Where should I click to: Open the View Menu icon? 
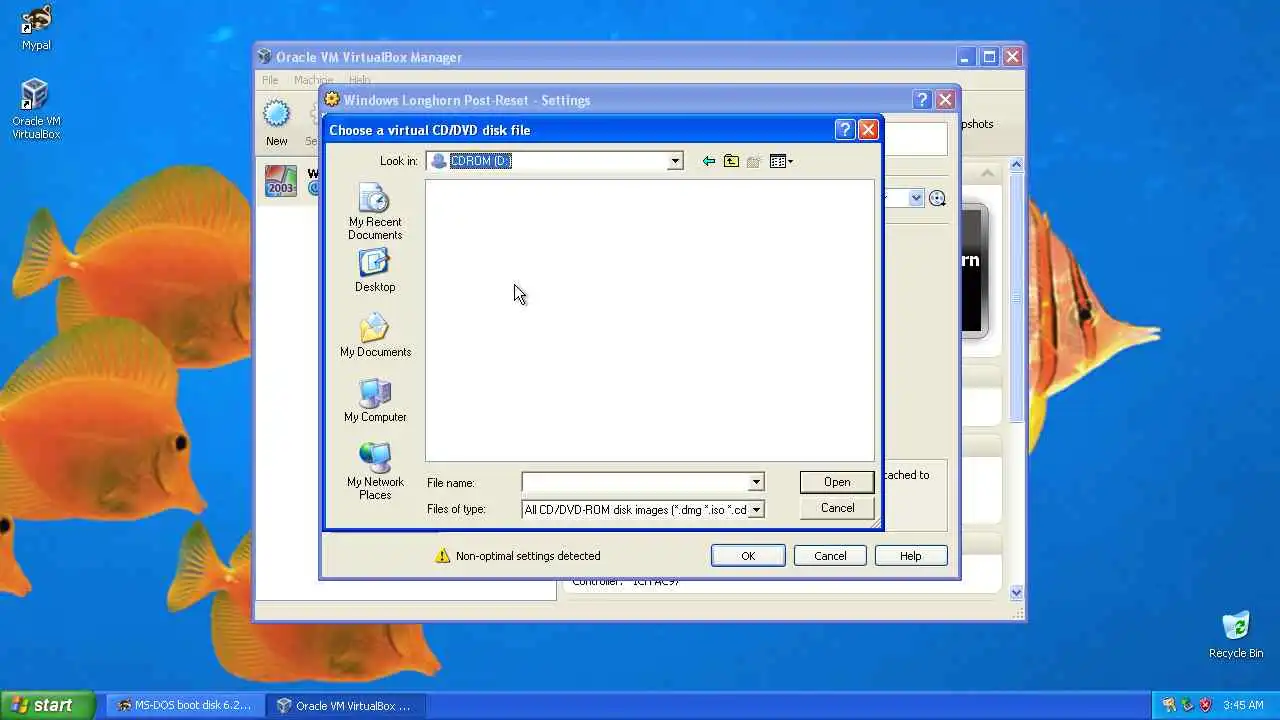pyautogui.click(x=781, y=161)
